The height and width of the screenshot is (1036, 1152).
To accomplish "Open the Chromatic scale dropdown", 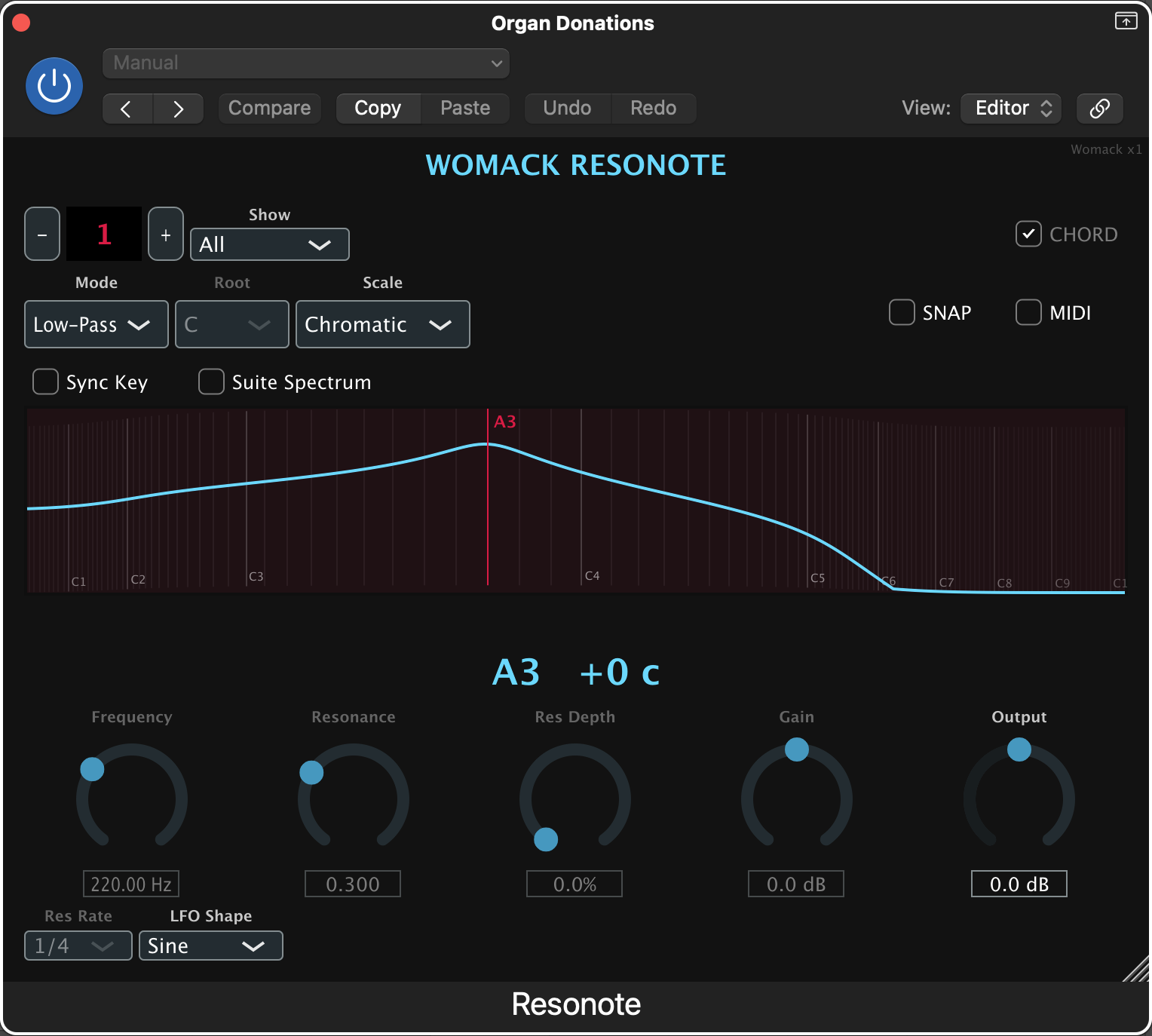I will click(x=383, y=324).
